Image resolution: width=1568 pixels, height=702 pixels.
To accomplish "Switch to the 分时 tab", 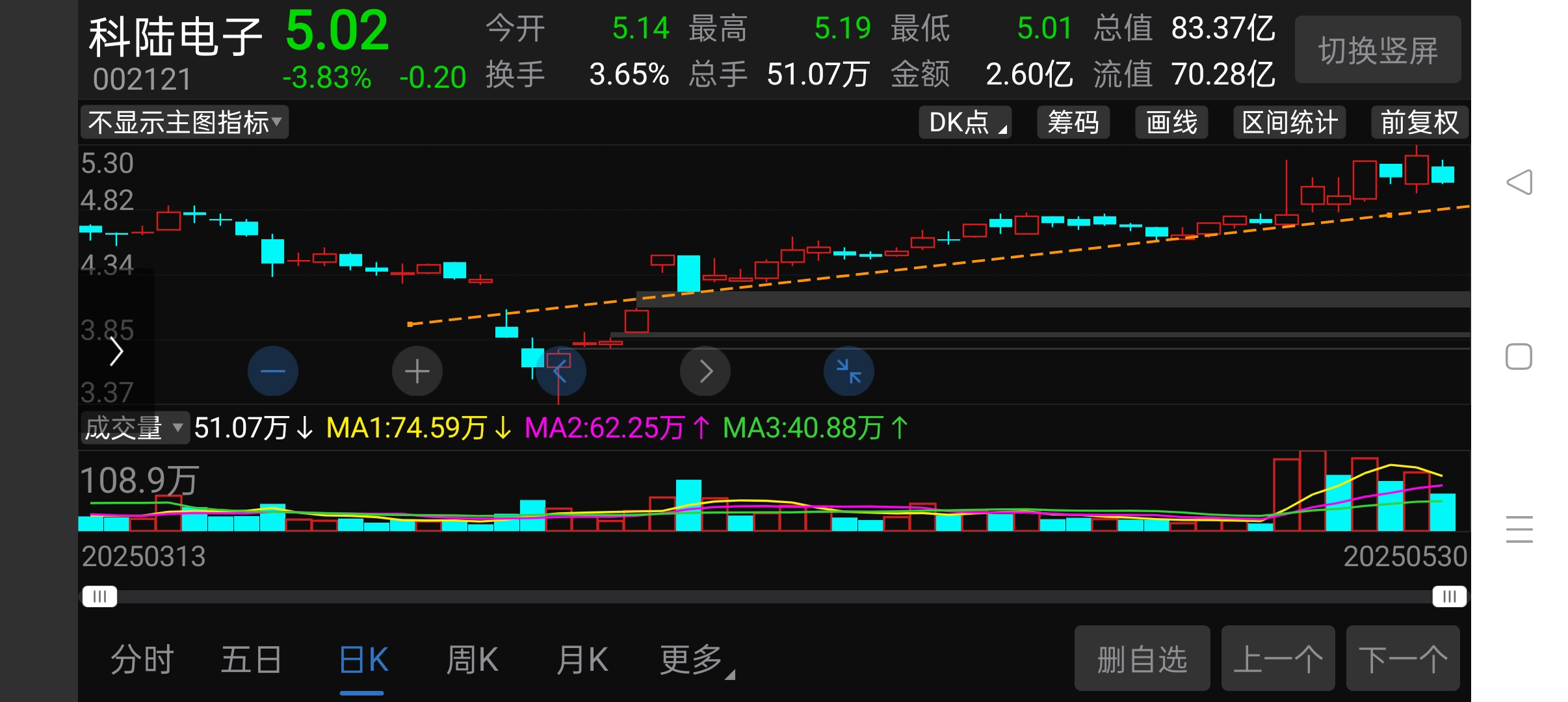I will click(142, 660).
